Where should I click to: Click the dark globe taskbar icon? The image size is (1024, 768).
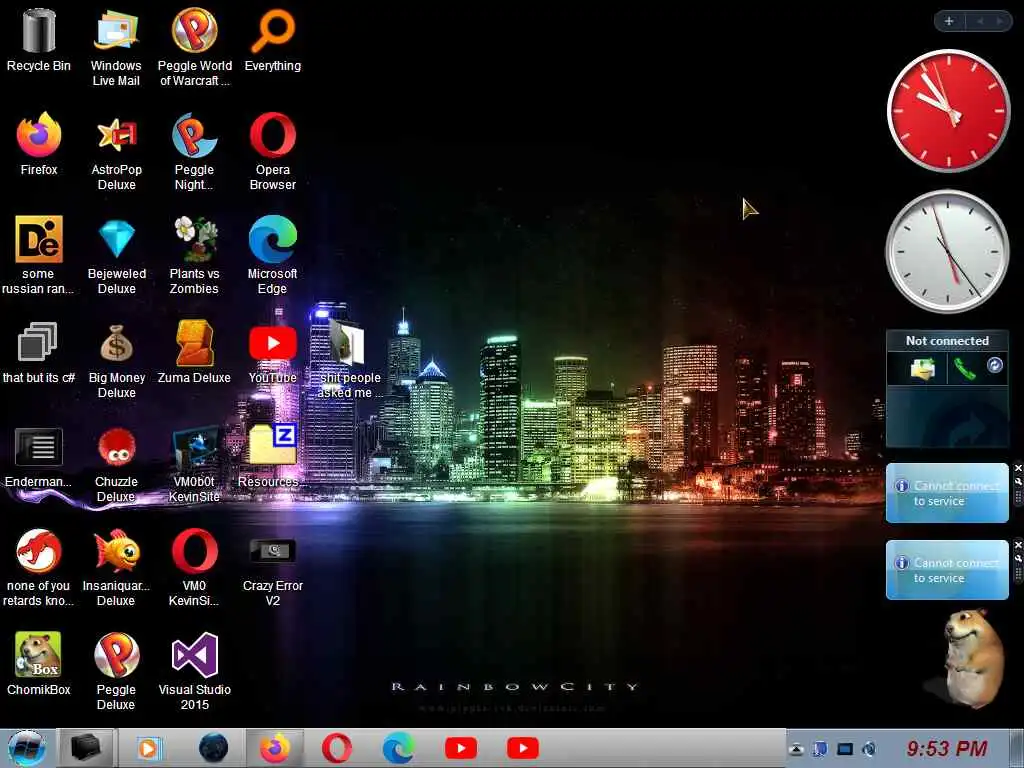point(214,748)
